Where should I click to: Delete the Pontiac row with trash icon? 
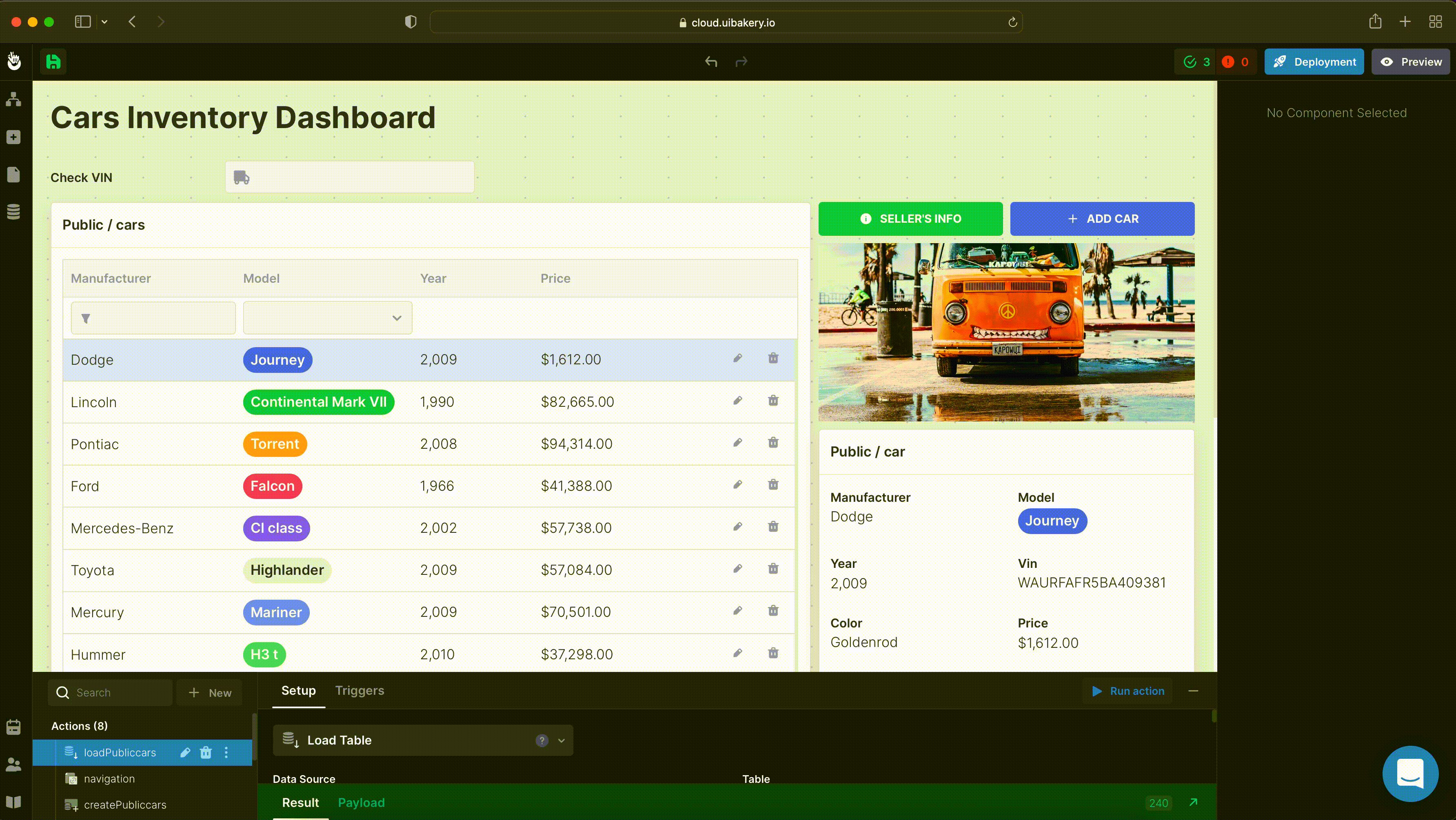(773, 443)
